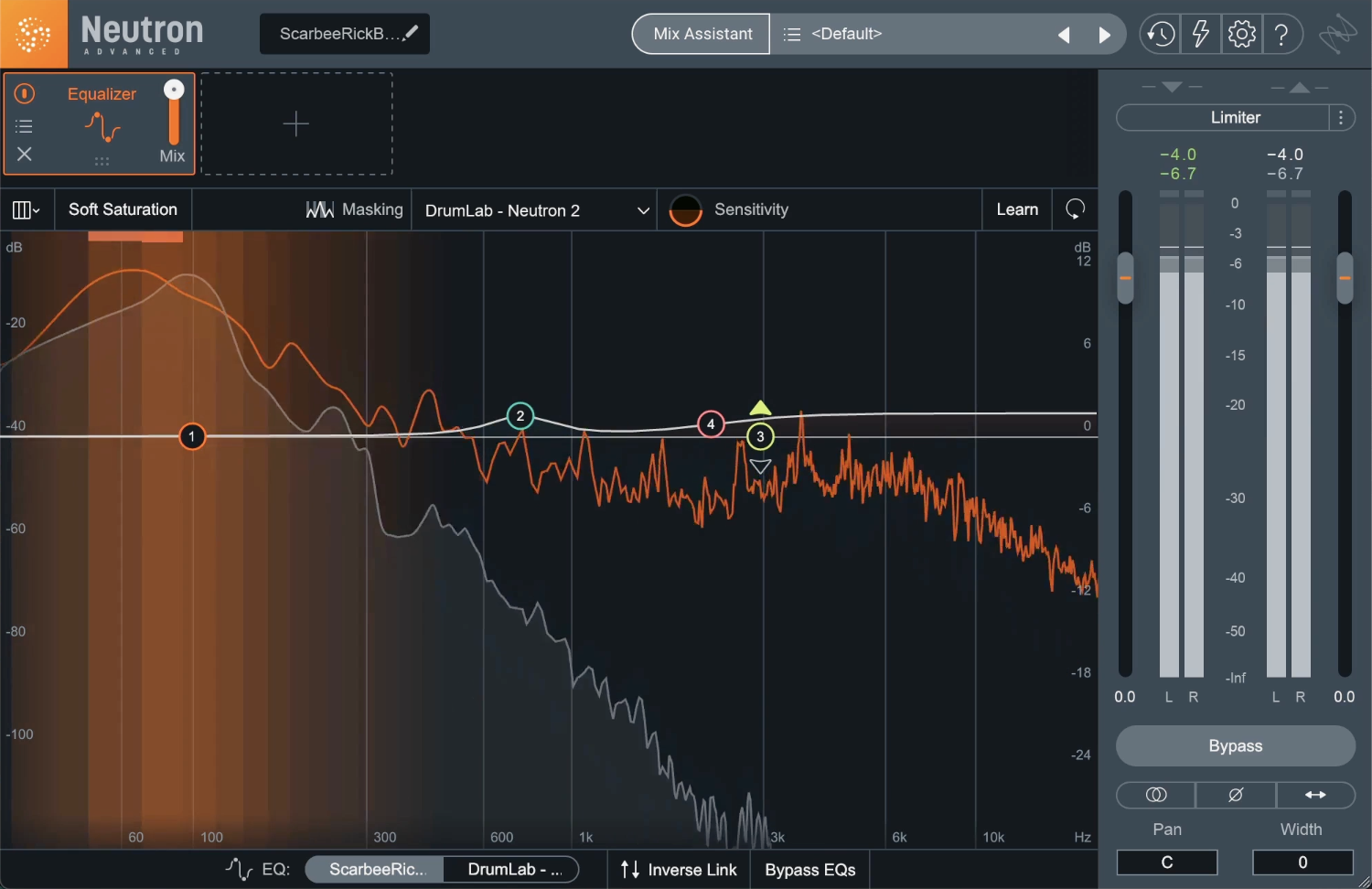Viewport: 1372px width, 889px height.
Task: Grab the Equalizer module reorder dots handle
Action: click(102, 161)
